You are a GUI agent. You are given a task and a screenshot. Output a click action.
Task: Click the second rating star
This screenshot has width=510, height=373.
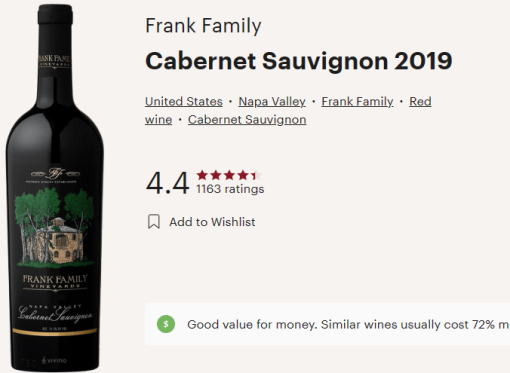point(216,175)
